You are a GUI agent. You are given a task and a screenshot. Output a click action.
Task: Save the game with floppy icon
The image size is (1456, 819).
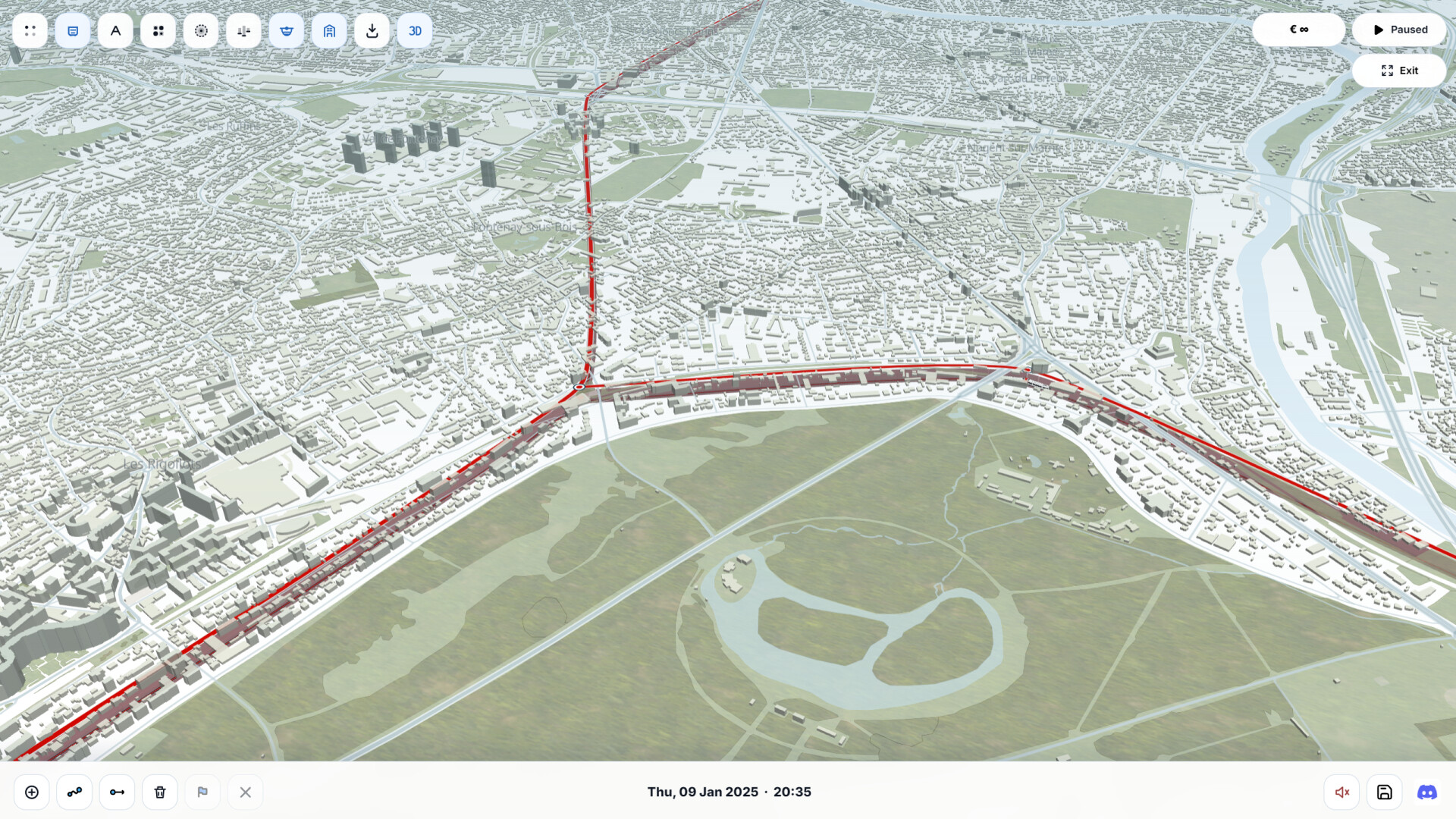(x=1384, y=792)
